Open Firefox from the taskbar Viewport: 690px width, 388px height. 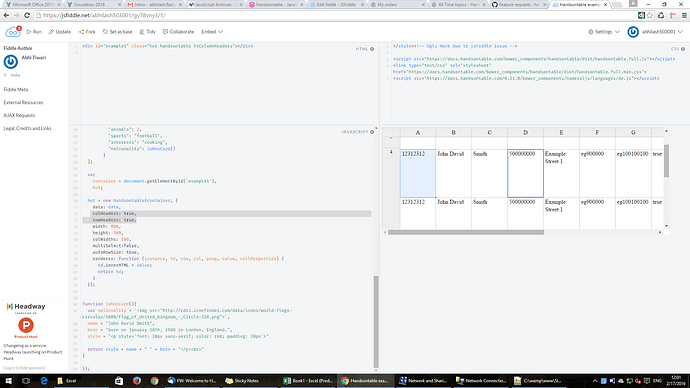[137, 381]
